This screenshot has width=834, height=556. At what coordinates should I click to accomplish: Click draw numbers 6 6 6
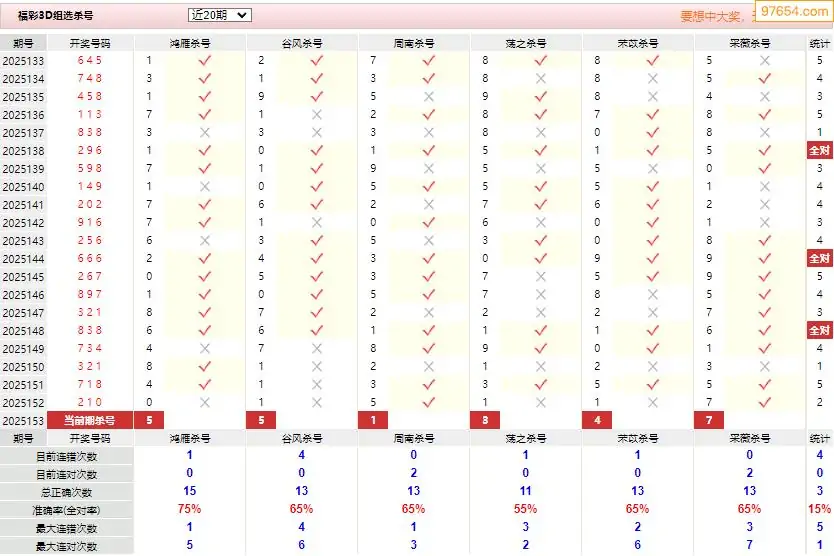(90, 258)
